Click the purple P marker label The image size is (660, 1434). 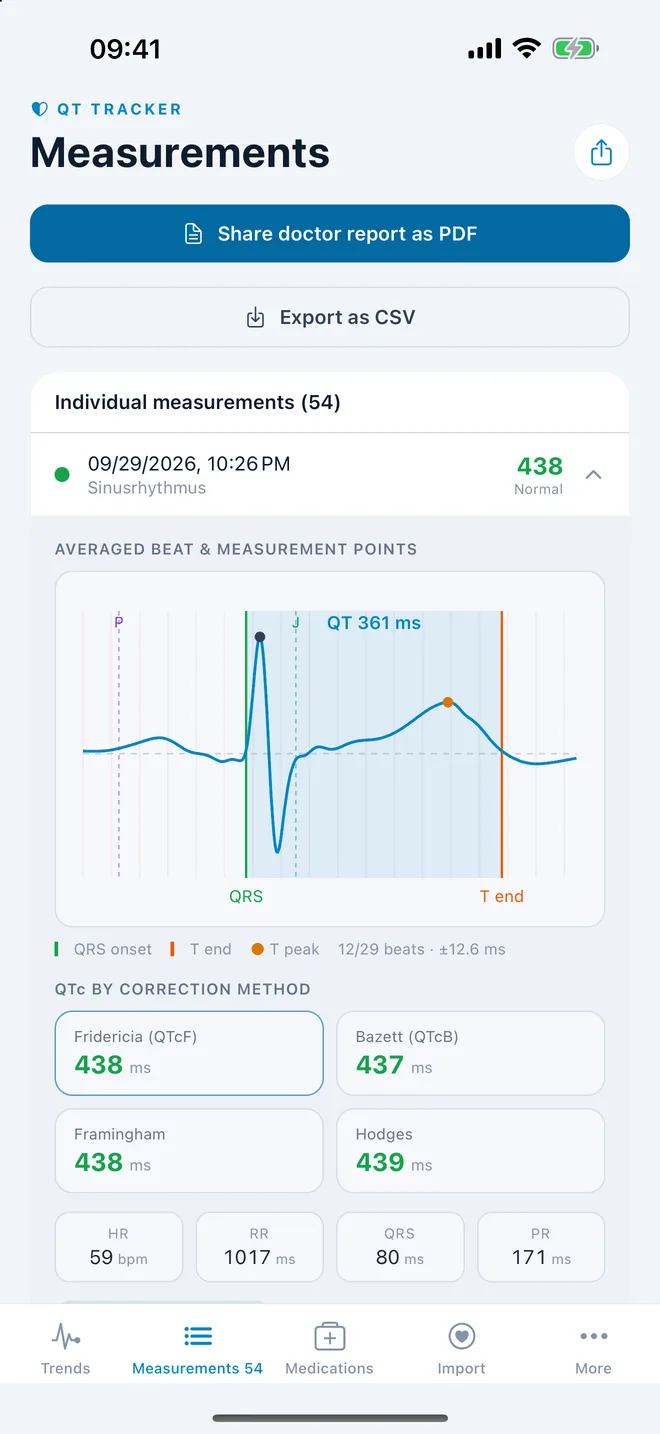pos(119,622)
